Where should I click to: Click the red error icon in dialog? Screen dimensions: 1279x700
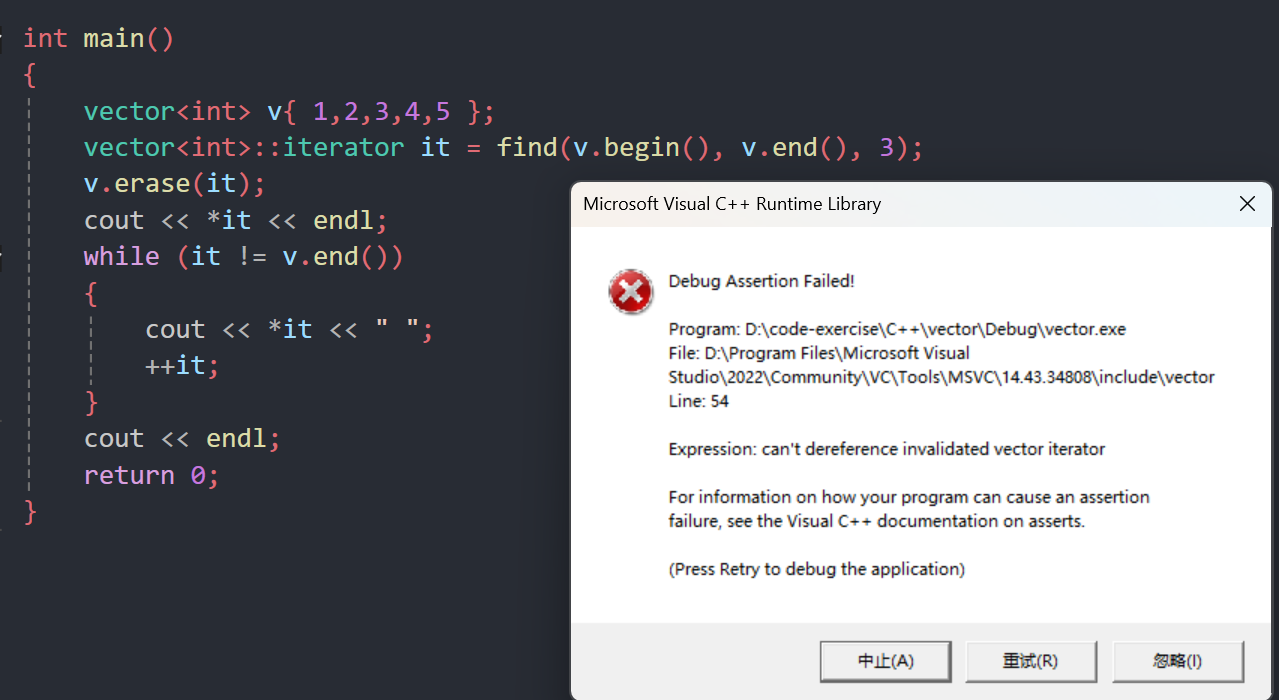(631, 292)
